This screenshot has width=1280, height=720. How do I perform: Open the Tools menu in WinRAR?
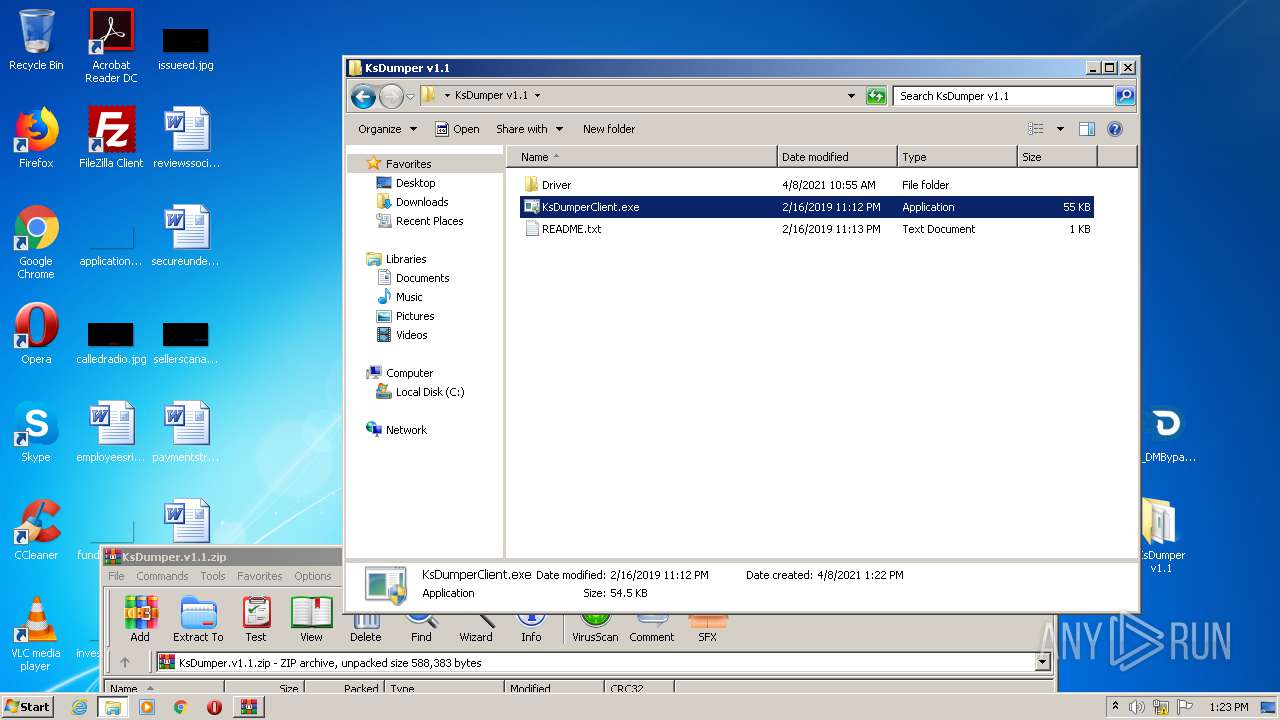tap(213, 576)
